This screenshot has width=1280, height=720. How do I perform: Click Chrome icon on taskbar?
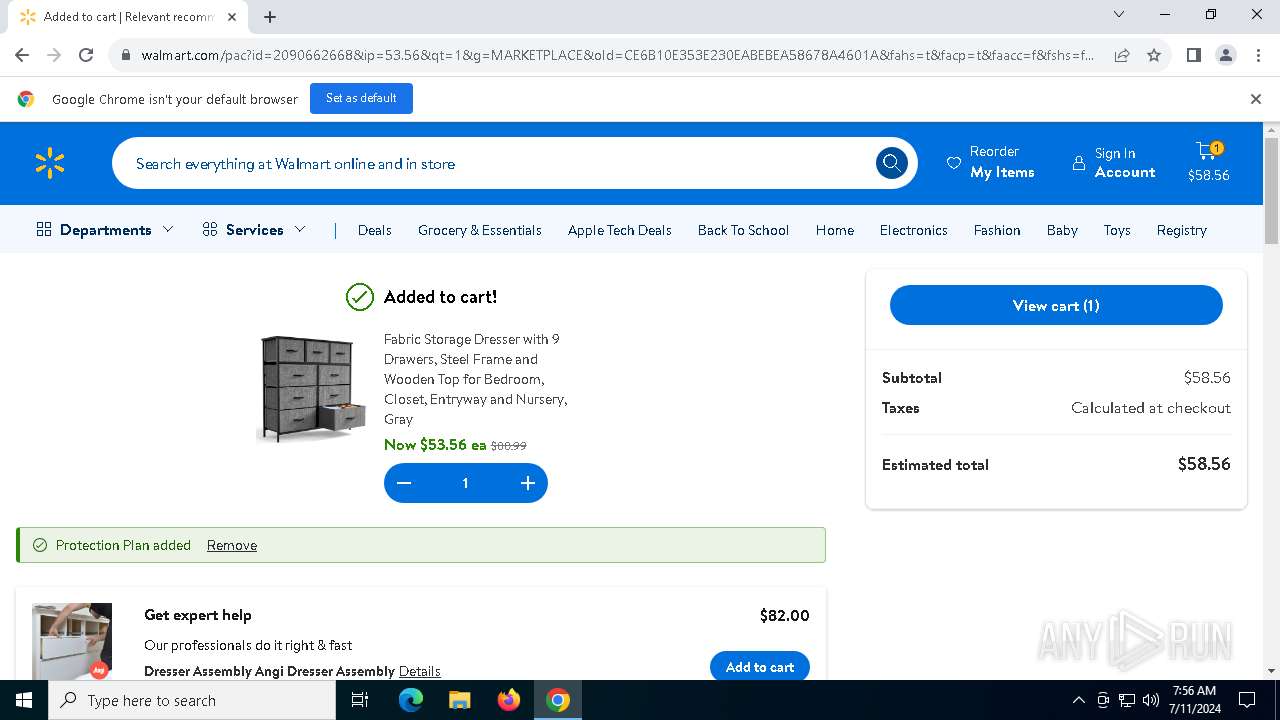[558, 700]
